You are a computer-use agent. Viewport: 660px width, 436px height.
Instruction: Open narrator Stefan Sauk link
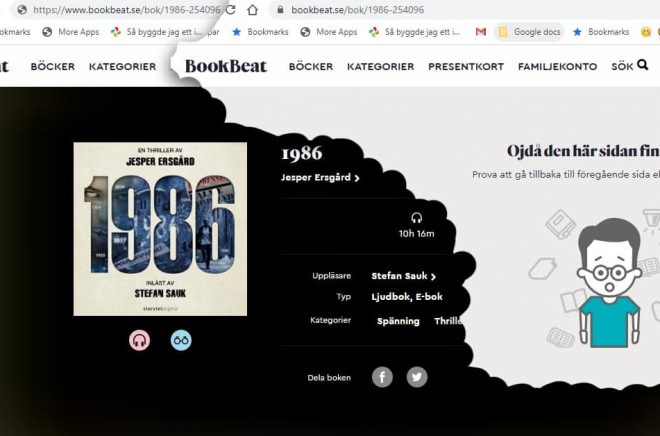coord(399,276)
